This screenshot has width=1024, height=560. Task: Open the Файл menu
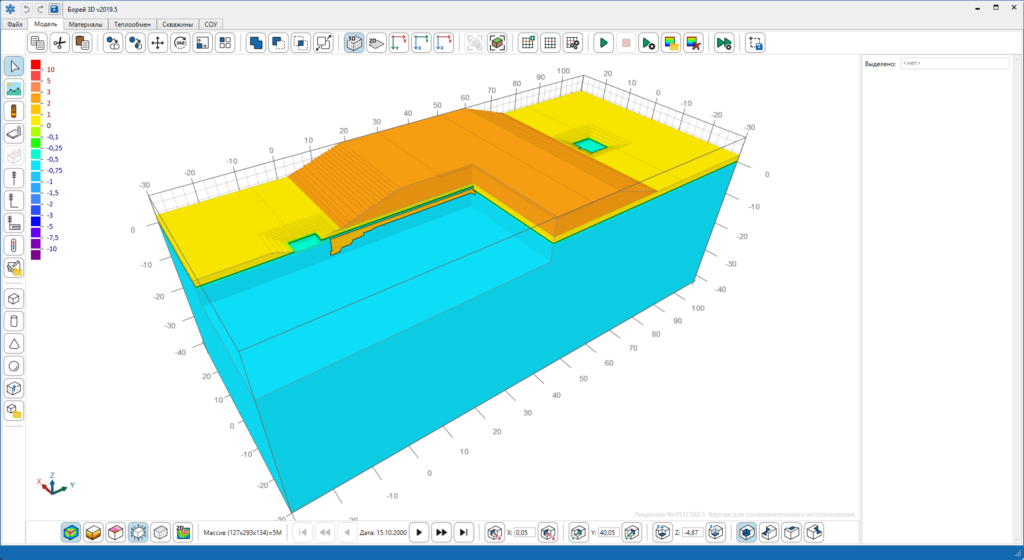tap(14, 24)
